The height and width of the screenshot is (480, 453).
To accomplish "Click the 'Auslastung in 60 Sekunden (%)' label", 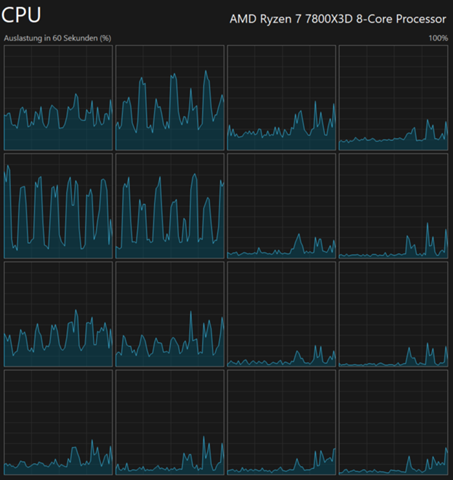I will (x=57, y=38).
